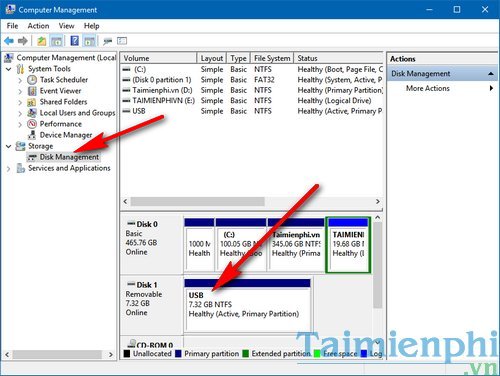The height and width of the screenshot is (376, 500).
Task: Expand the Local Users and Groups node
Action: point(20,113)
